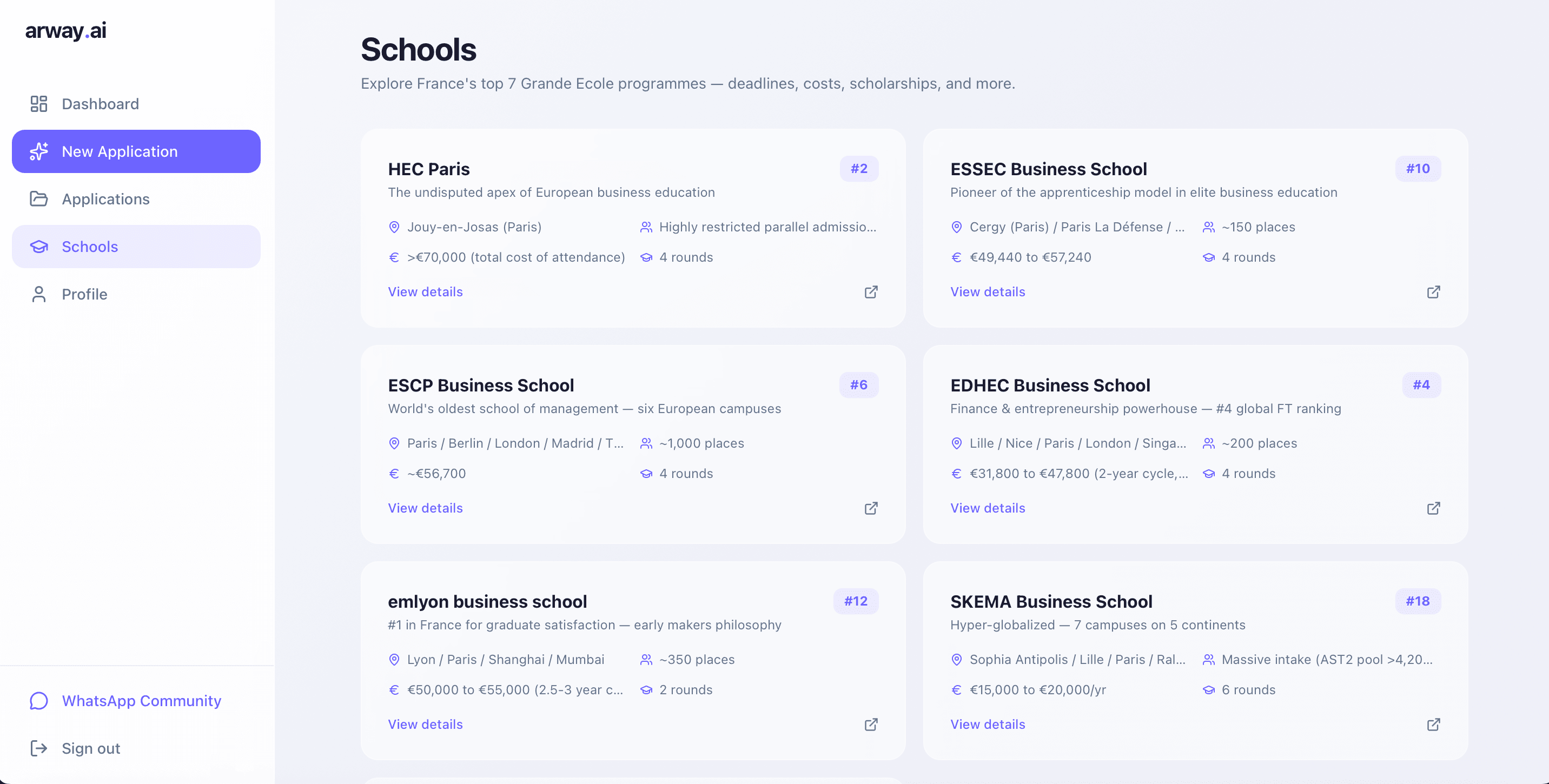Go to the Applications section
Viewport: 1549px width, 784px height.
[105, 199]
